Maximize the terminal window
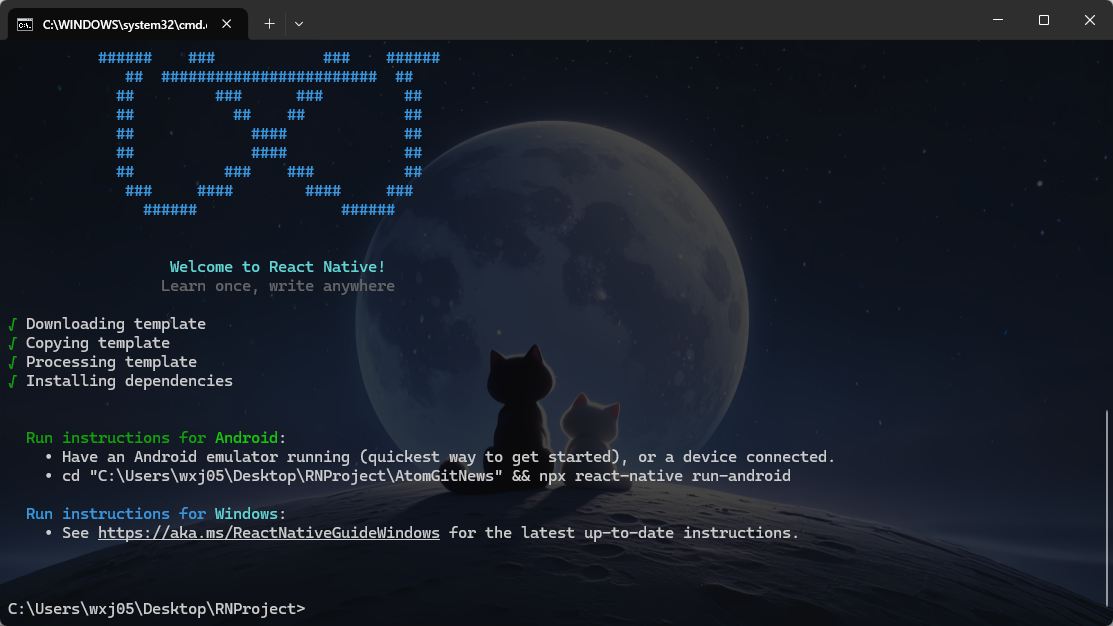The height and width of the screenshot is (626, 1113). click(x=1043, y=20)
